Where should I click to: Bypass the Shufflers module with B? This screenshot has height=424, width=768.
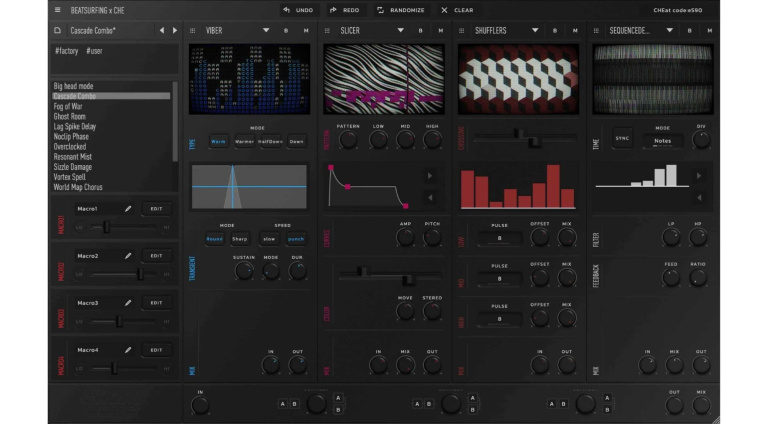coord(555,30)
